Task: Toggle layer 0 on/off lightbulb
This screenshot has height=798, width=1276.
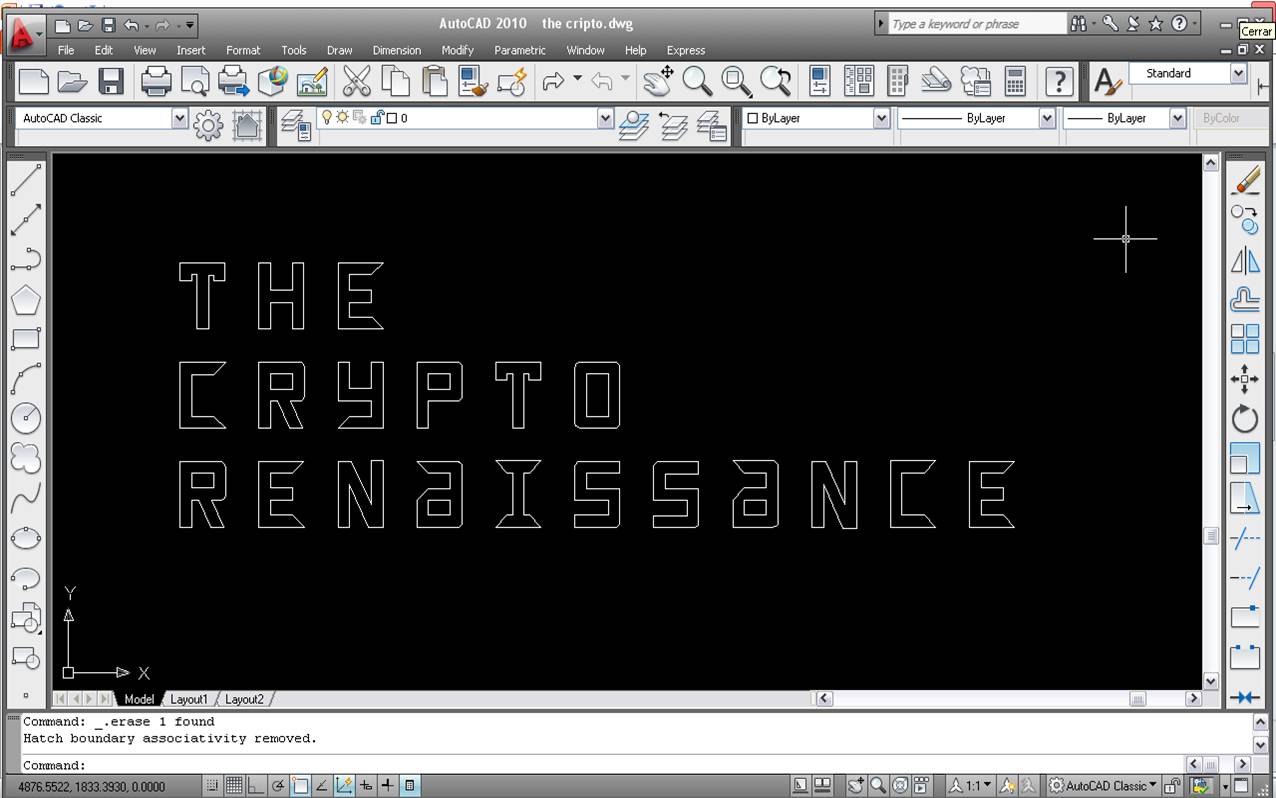Action: tap(326, 117)
